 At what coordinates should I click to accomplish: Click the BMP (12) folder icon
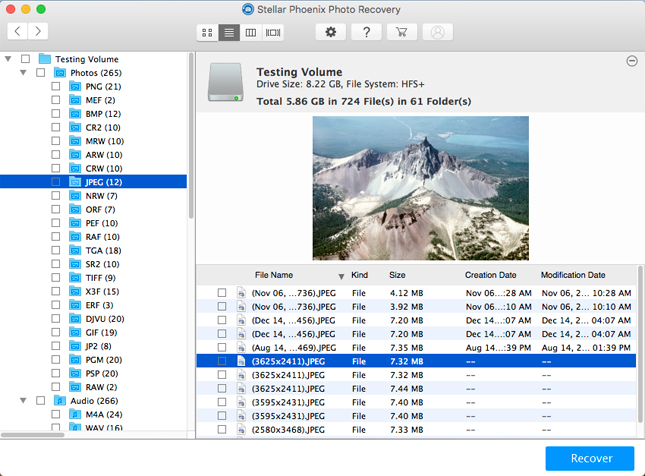[x=75, y=114]
